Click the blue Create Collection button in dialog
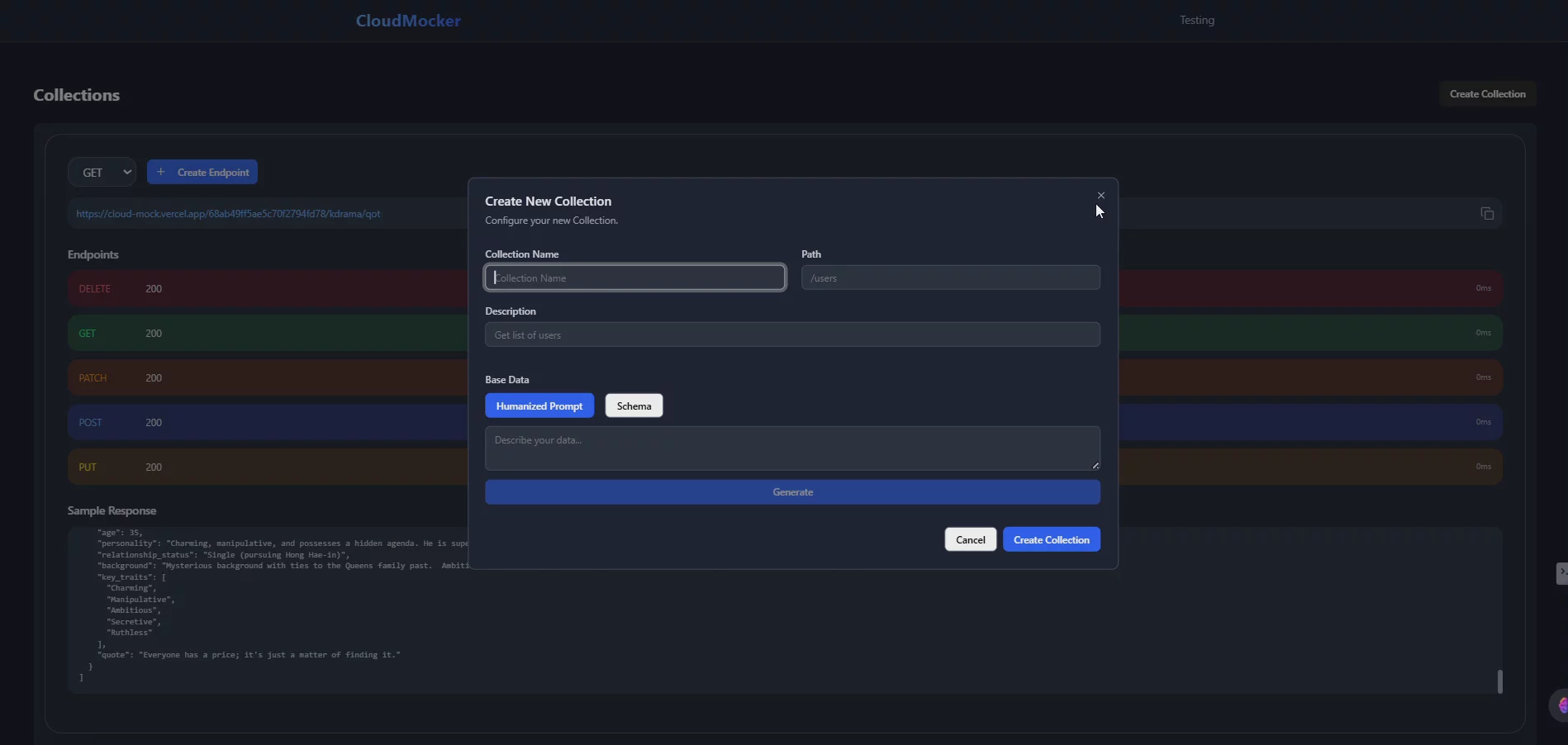 [x=1051, y=539]
